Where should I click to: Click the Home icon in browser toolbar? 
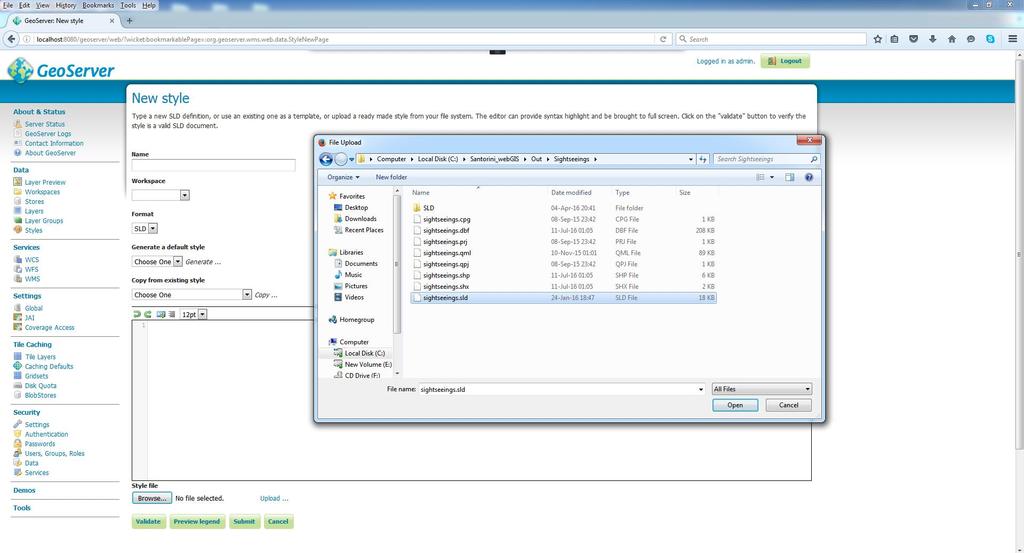pyautogui.click(x=952, y=39)
